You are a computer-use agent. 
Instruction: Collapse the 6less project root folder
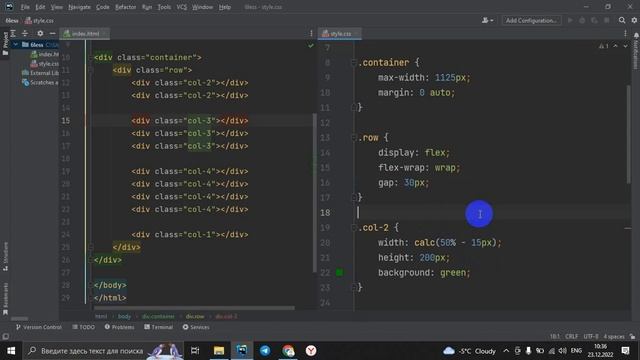click(x=16, y=44)
